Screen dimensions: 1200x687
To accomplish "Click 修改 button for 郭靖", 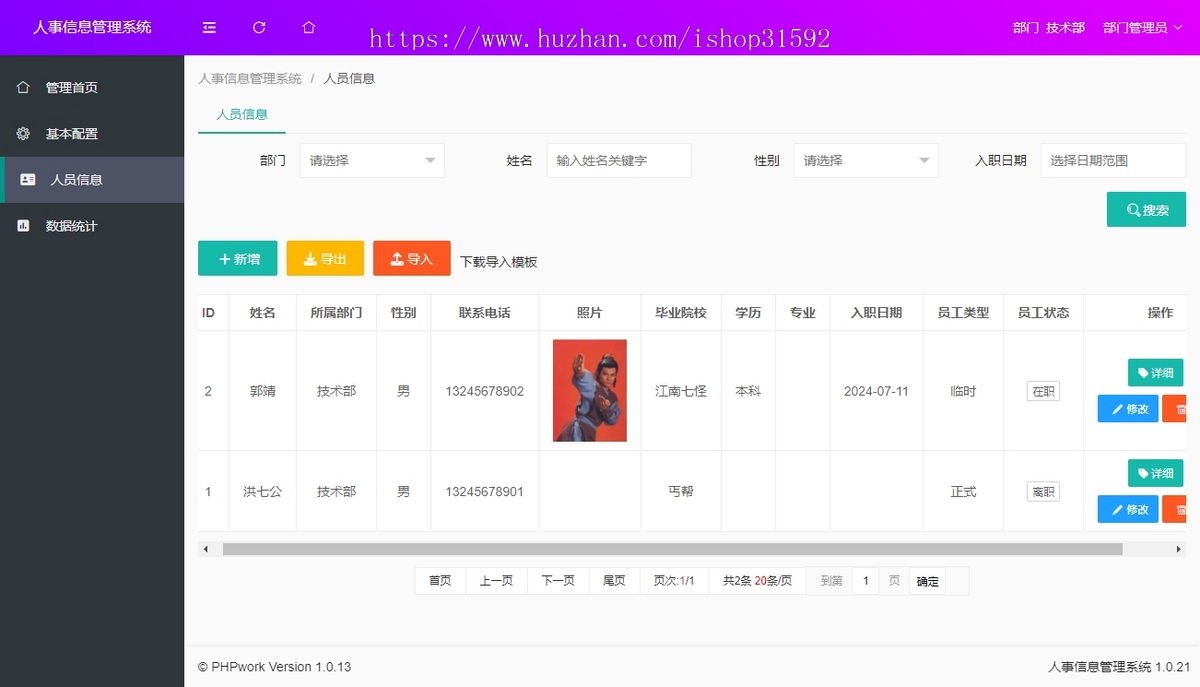I will pos(1128,409).
